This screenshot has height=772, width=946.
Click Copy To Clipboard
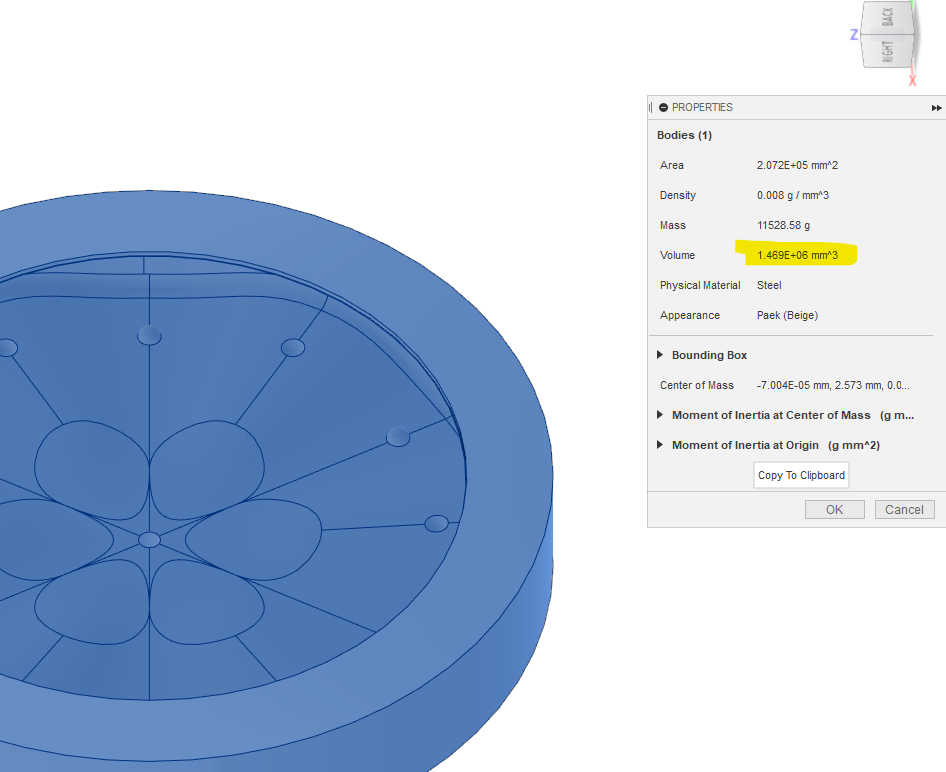click(x=800, y=475)
